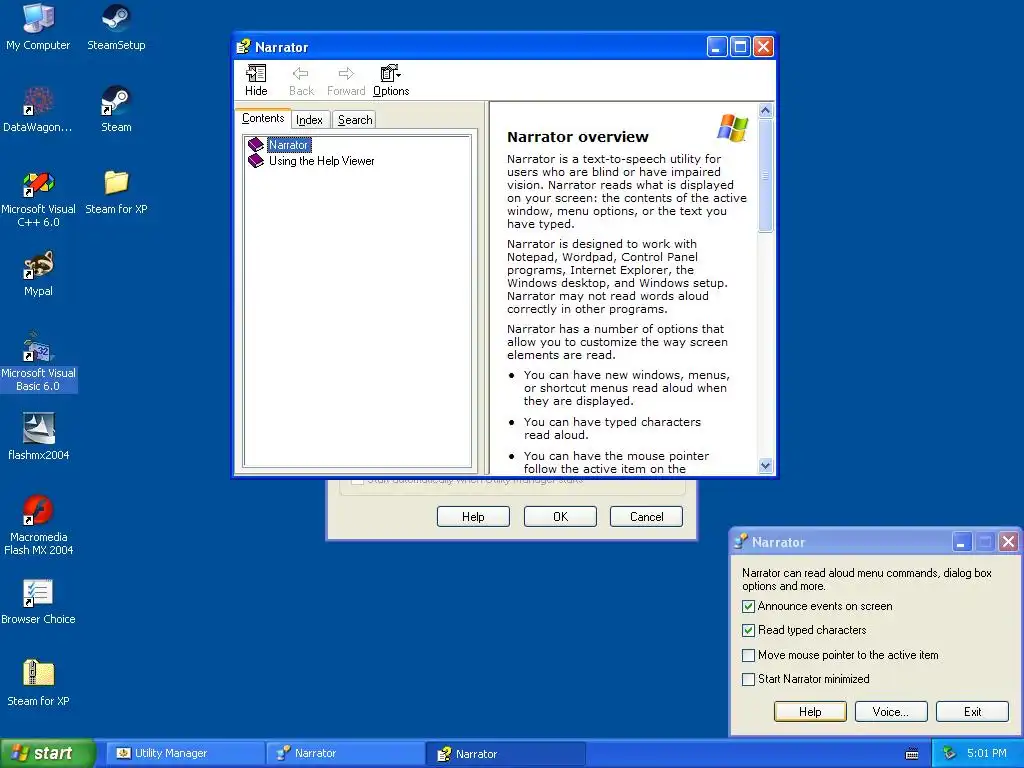This screenshot has height=768, width=1024.
Task: Click Exit in the Narrator dialog
Action: (972, 712)
